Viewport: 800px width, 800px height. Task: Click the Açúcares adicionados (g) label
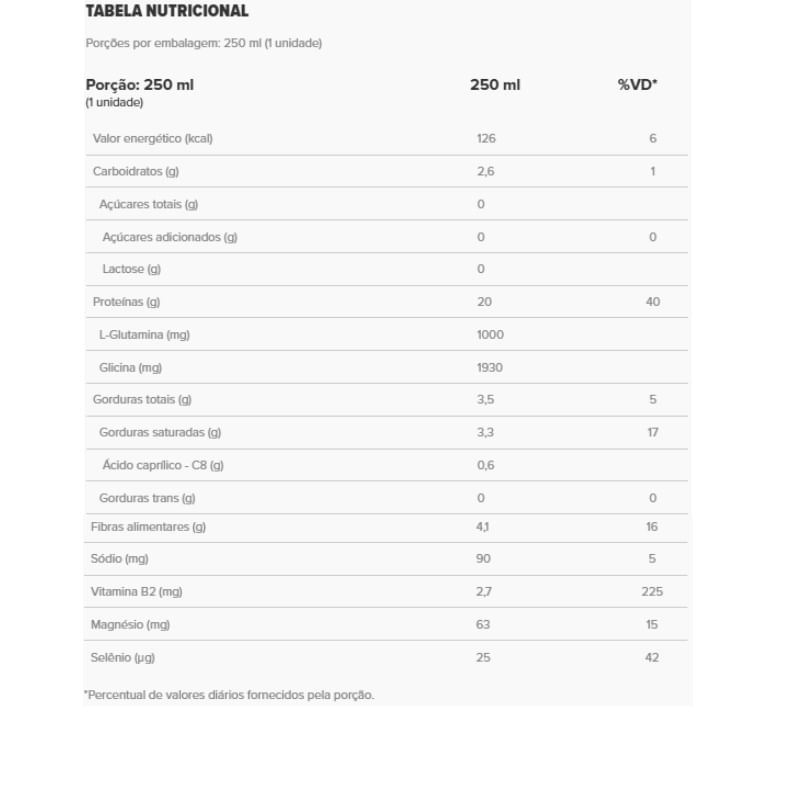(x=170, y=237)
